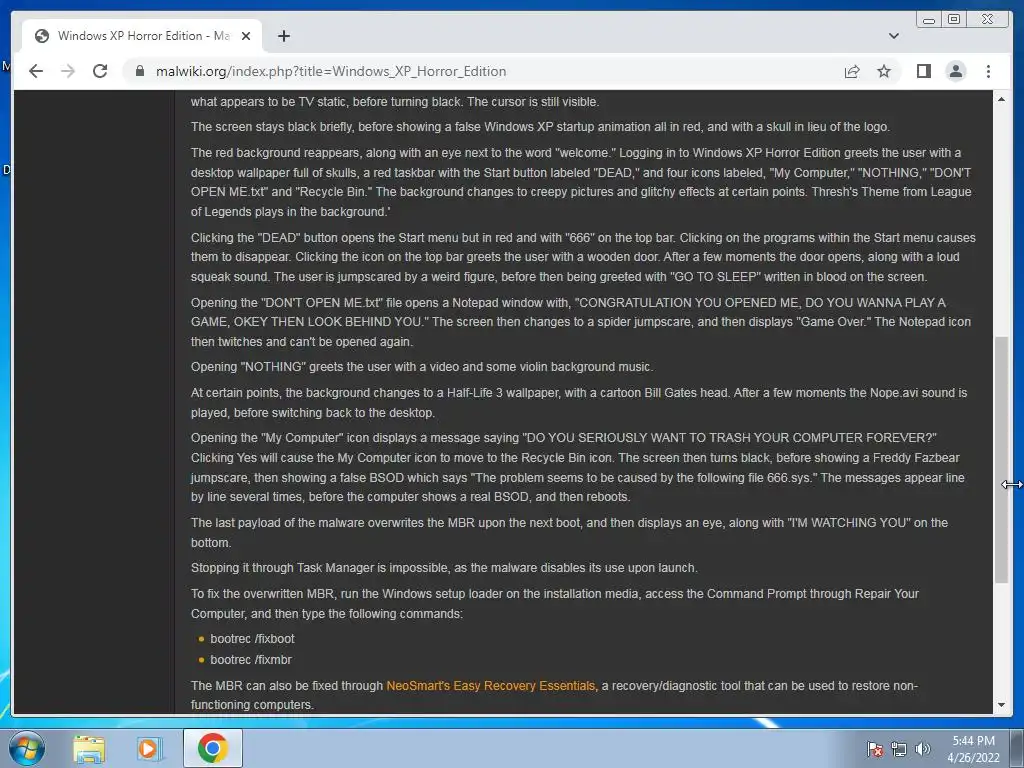The image size is (1024, 768).
Task: Restore down the Chrome window
Action: pyautogui.click(x=953, y=20)
